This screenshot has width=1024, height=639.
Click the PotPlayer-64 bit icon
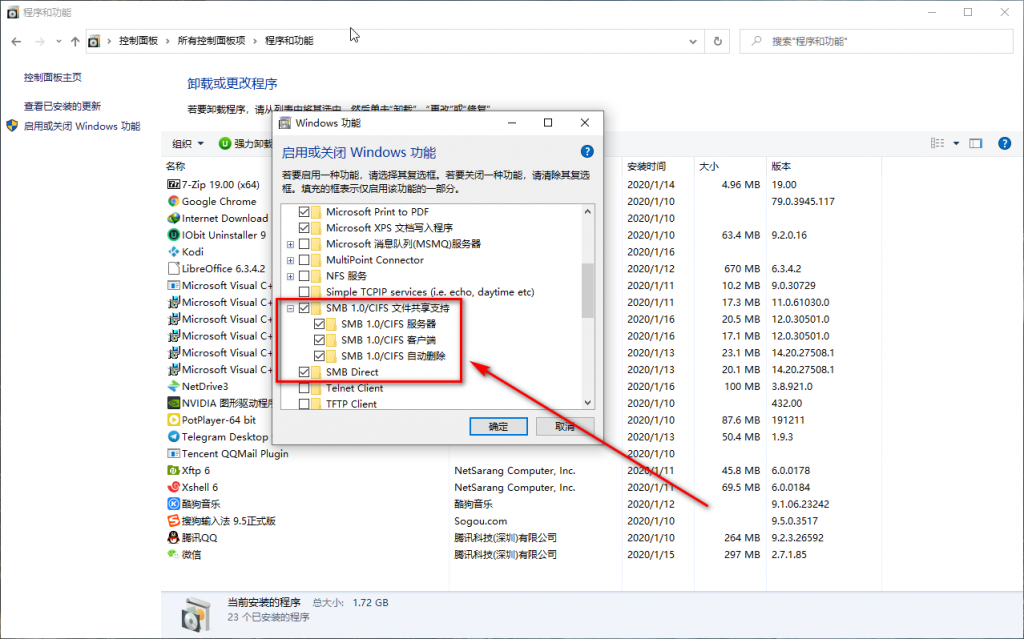tap(173, 420)
